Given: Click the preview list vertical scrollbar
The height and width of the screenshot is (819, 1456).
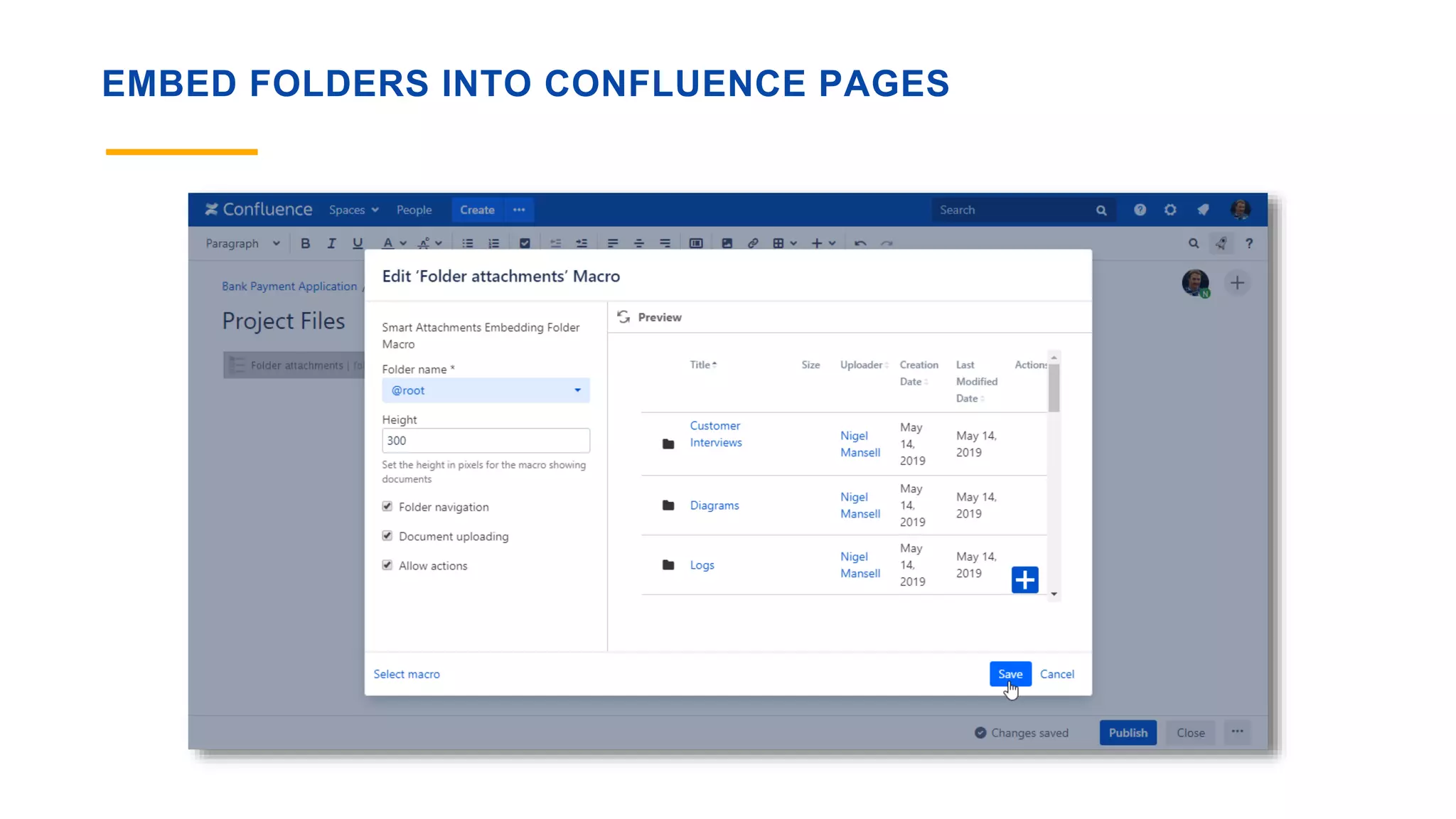Looking at the screenshot, I should coord(1054,387).
